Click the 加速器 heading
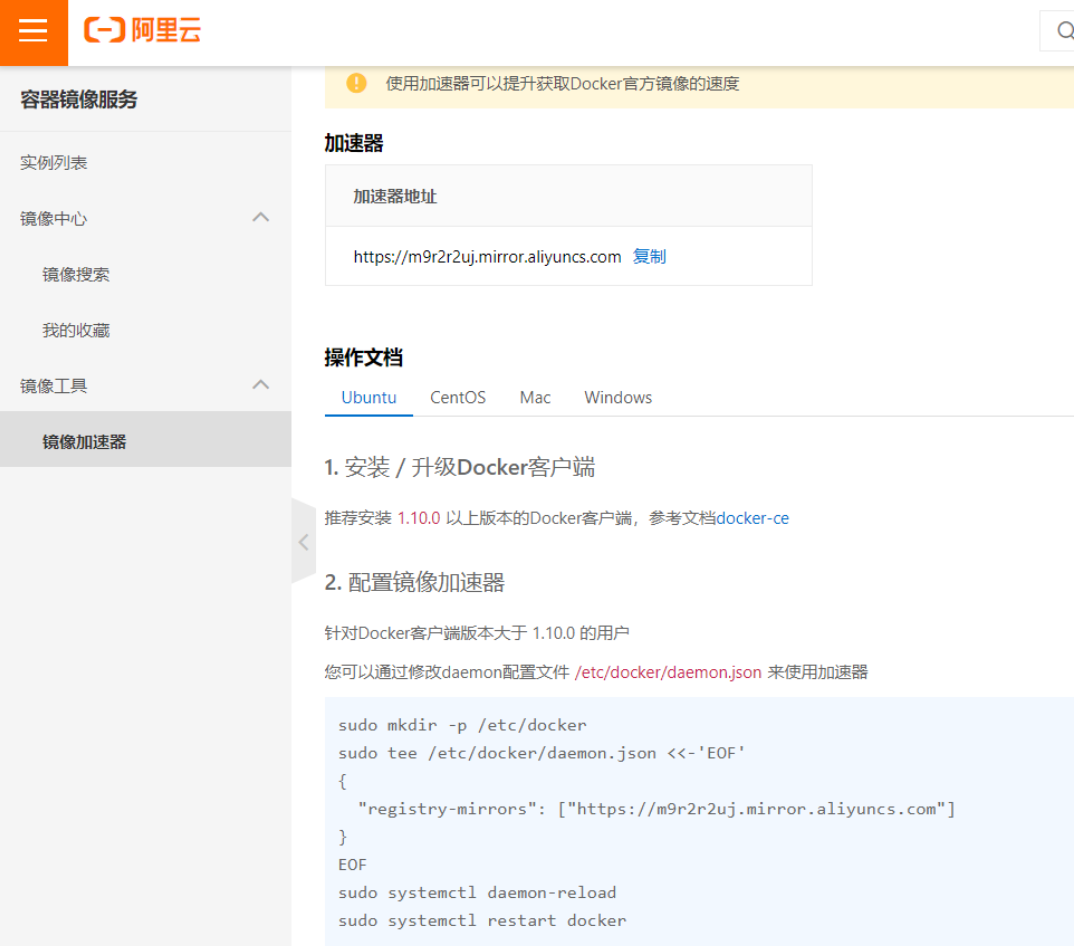Screen dimensions: 1074x946 click(354, 144)
